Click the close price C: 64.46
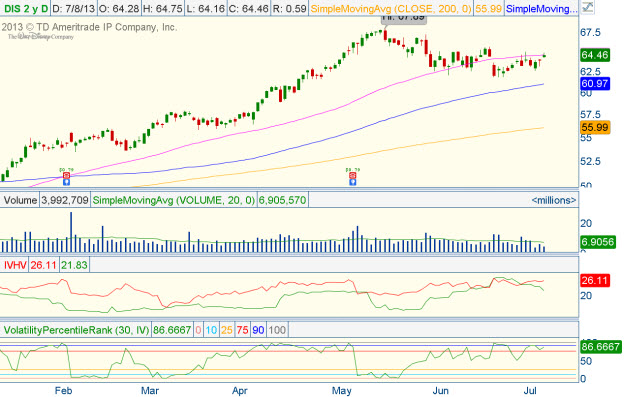The height and width of the screenshot is (397, 625). click(x=249, y=8)
